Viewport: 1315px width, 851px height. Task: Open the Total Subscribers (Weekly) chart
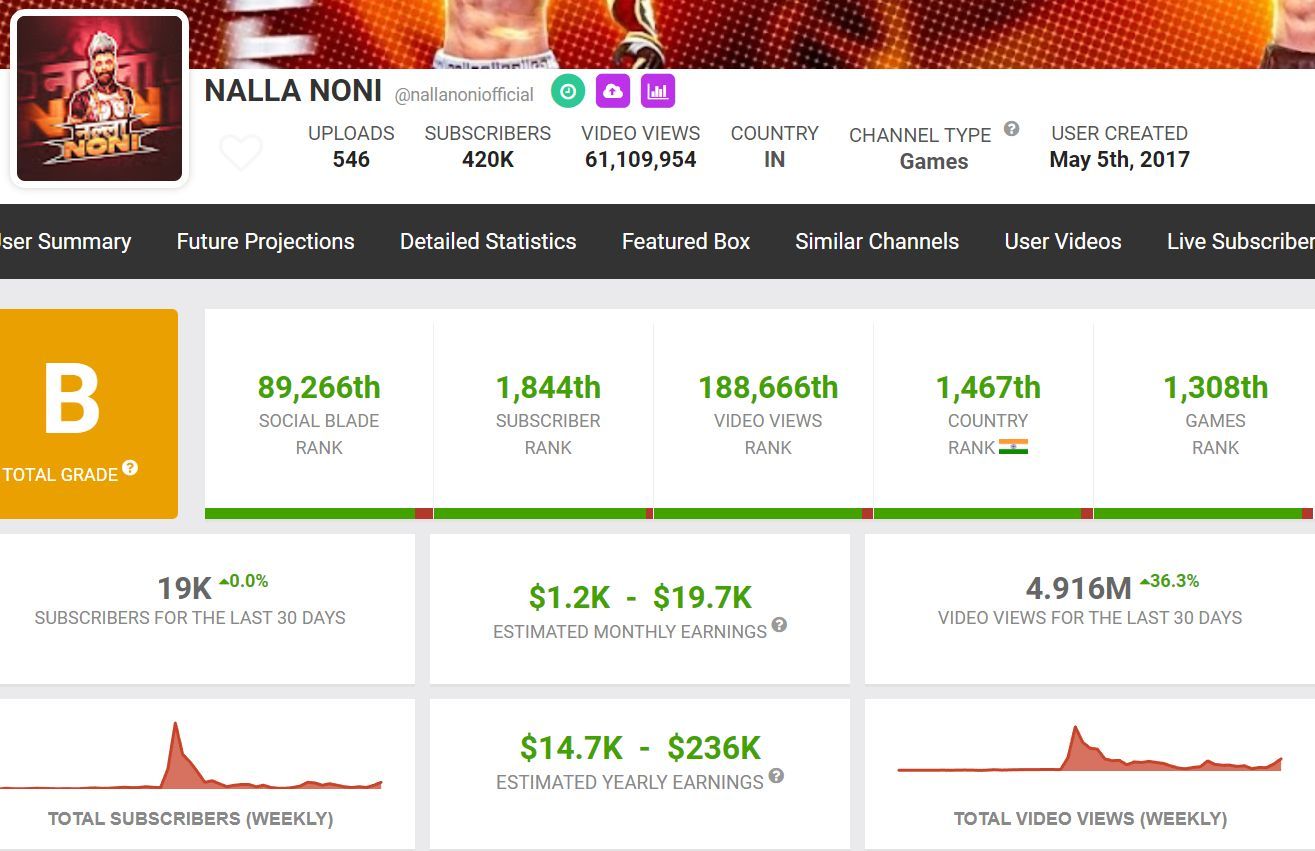click(190, 755)
